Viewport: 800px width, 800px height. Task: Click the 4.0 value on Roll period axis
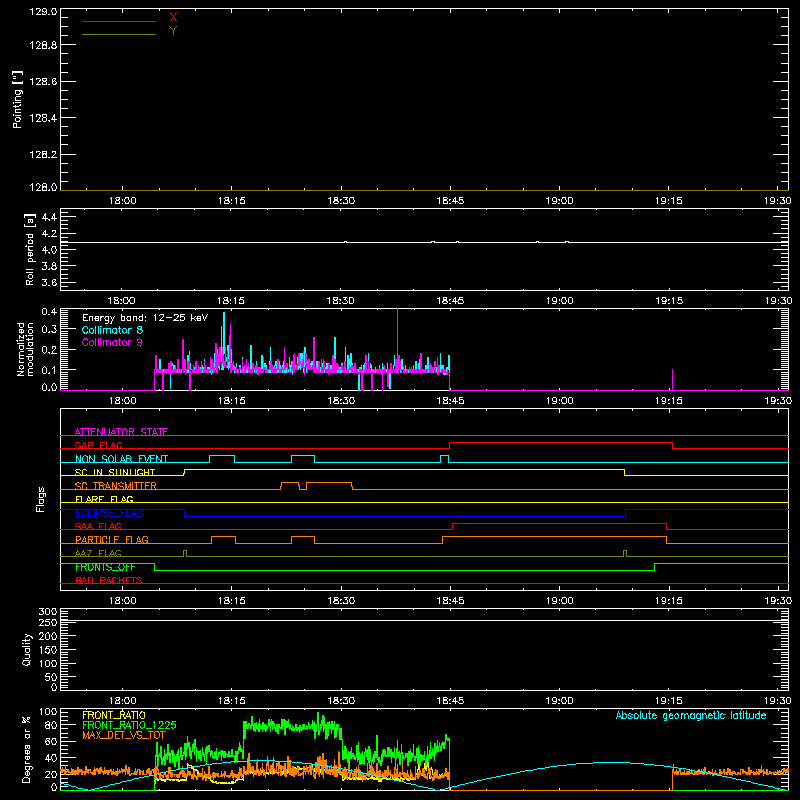coord(49,249)
